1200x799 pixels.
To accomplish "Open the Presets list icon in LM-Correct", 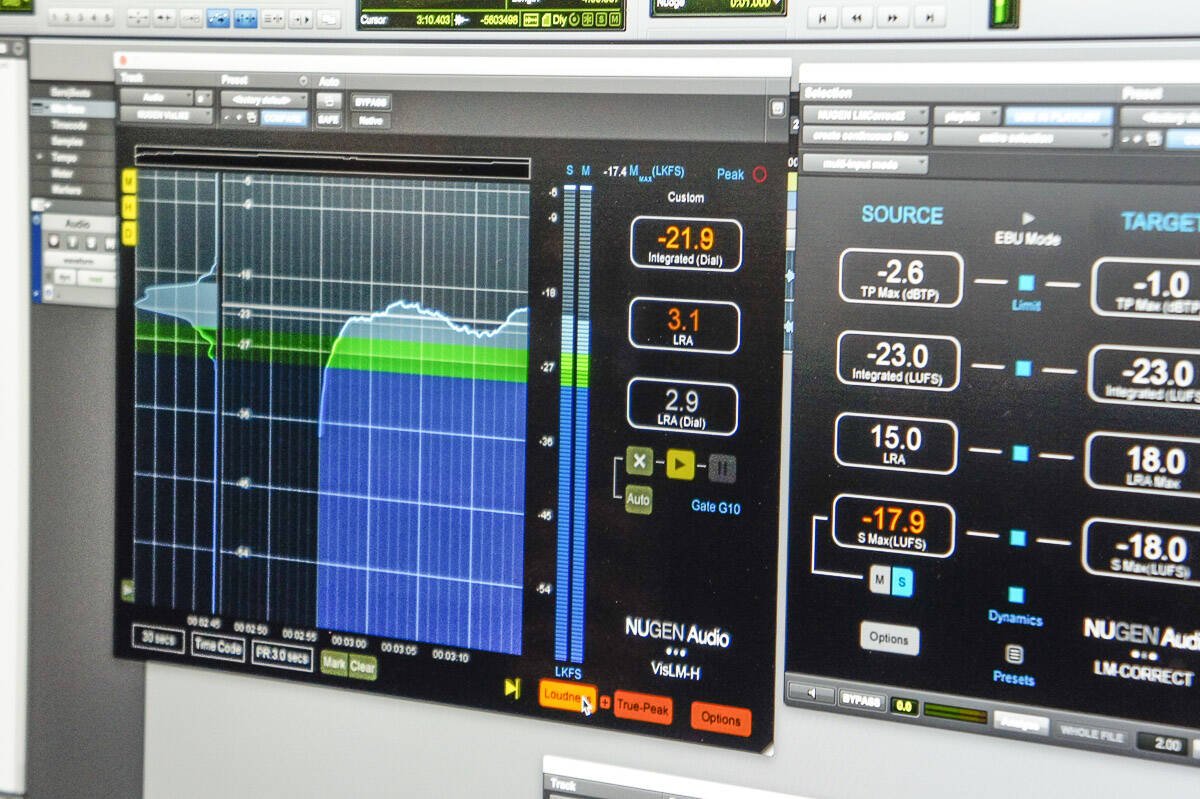I will (1014, 655).
